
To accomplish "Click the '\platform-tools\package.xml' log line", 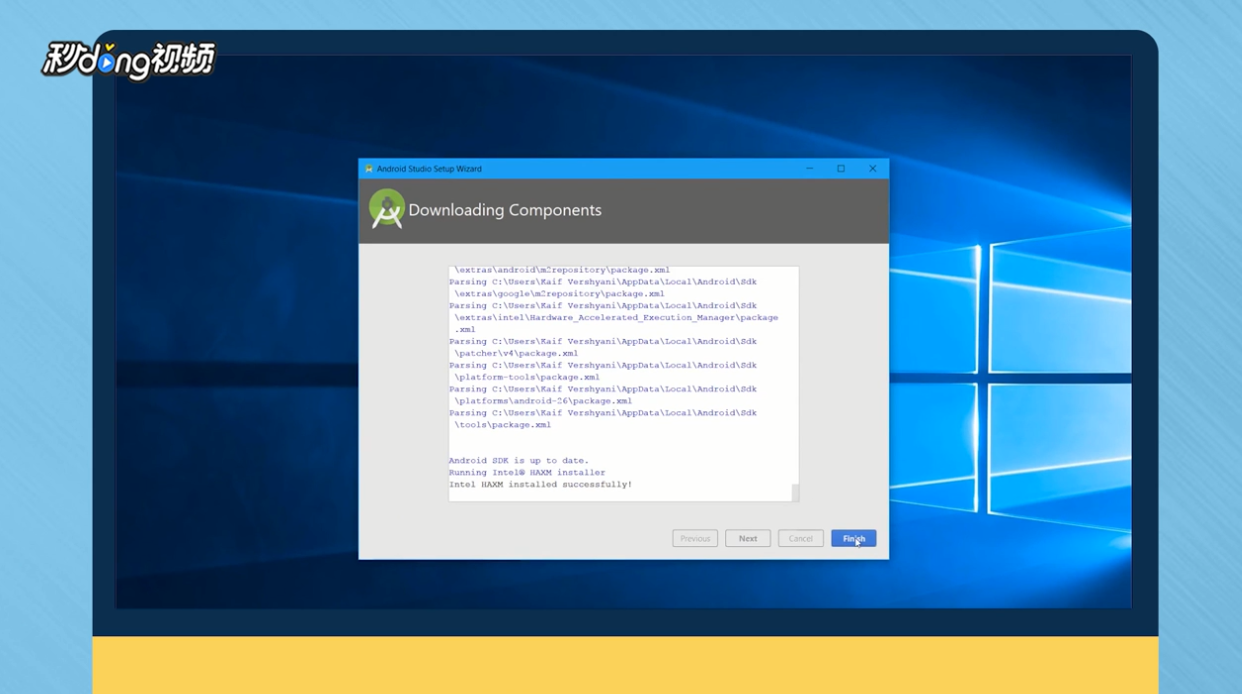I will [527, 377].
